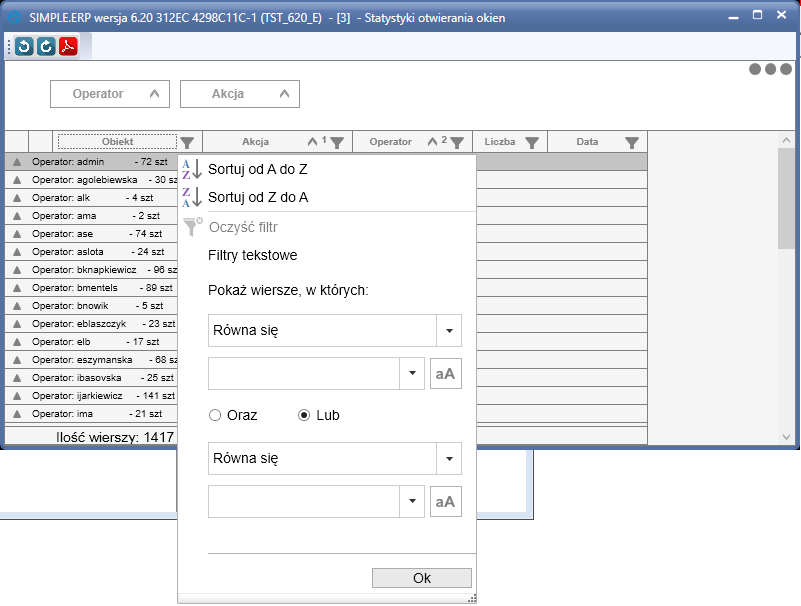Toggle case sensitivity for the first filter value
Image resolution: width=801 pixels, height=606 pixels.
click(x=445, y=374)
